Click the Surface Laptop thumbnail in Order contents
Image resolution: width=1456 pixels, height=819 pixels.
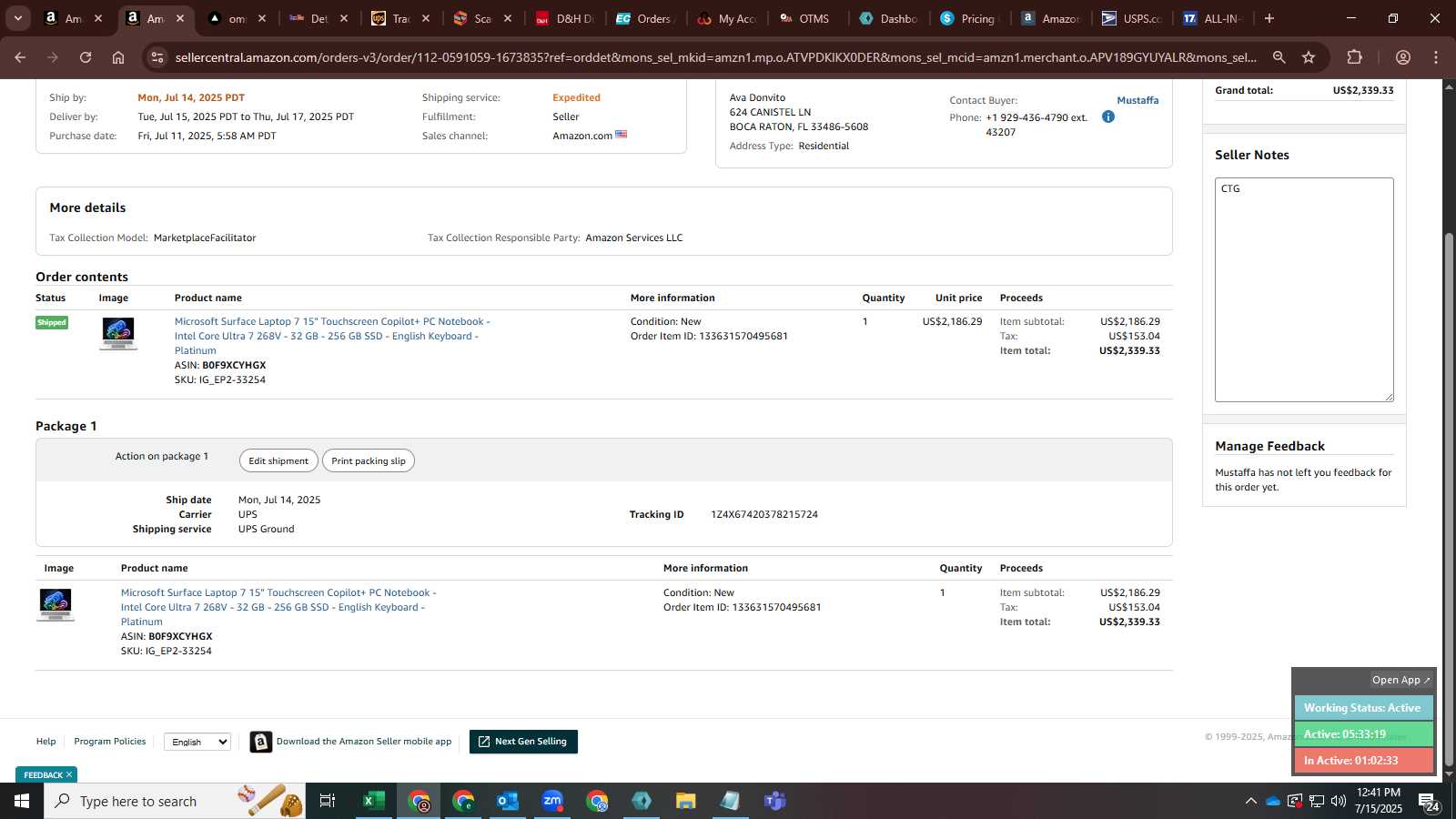tap(118, 333)
